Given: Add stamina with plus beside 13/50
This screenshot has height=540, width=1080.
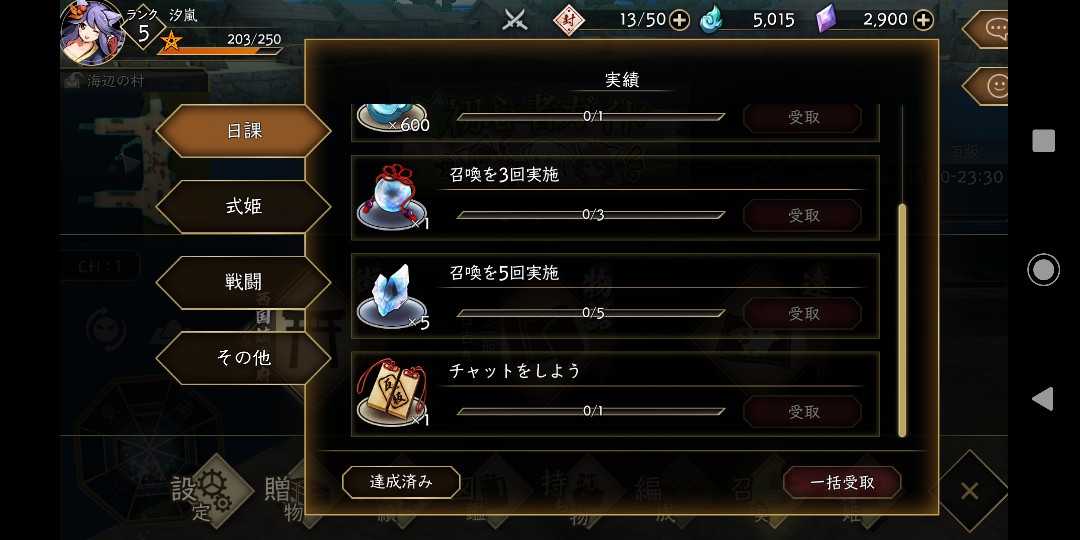Looking at the screenshot, I should 679,20.
